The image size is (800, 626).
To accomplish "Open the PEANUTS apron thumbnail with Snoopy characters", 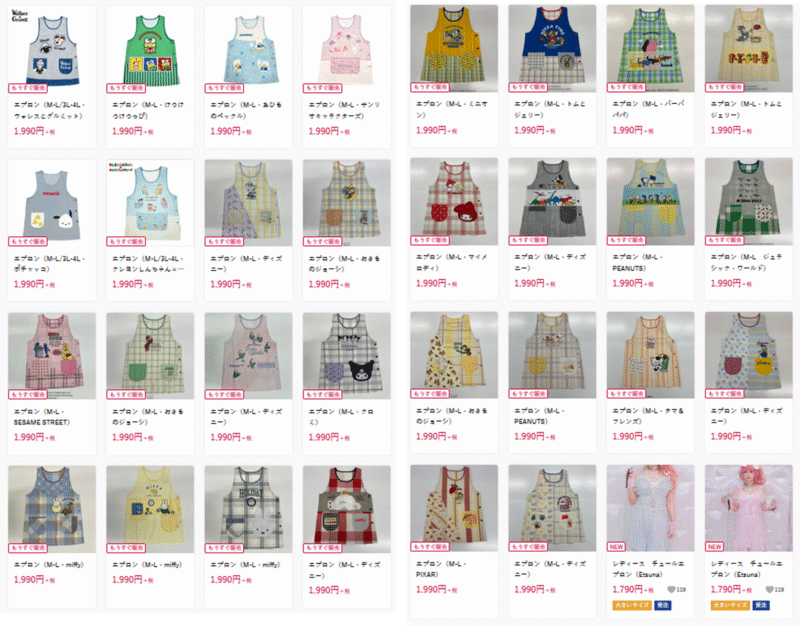I will tap(651, 202).
